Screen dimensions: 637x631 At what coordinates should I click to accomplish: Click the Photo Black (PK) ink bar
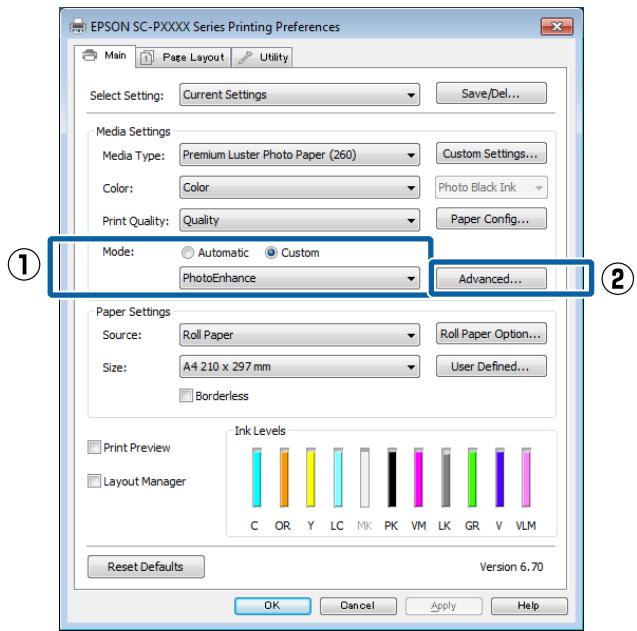tap(392, 477)
